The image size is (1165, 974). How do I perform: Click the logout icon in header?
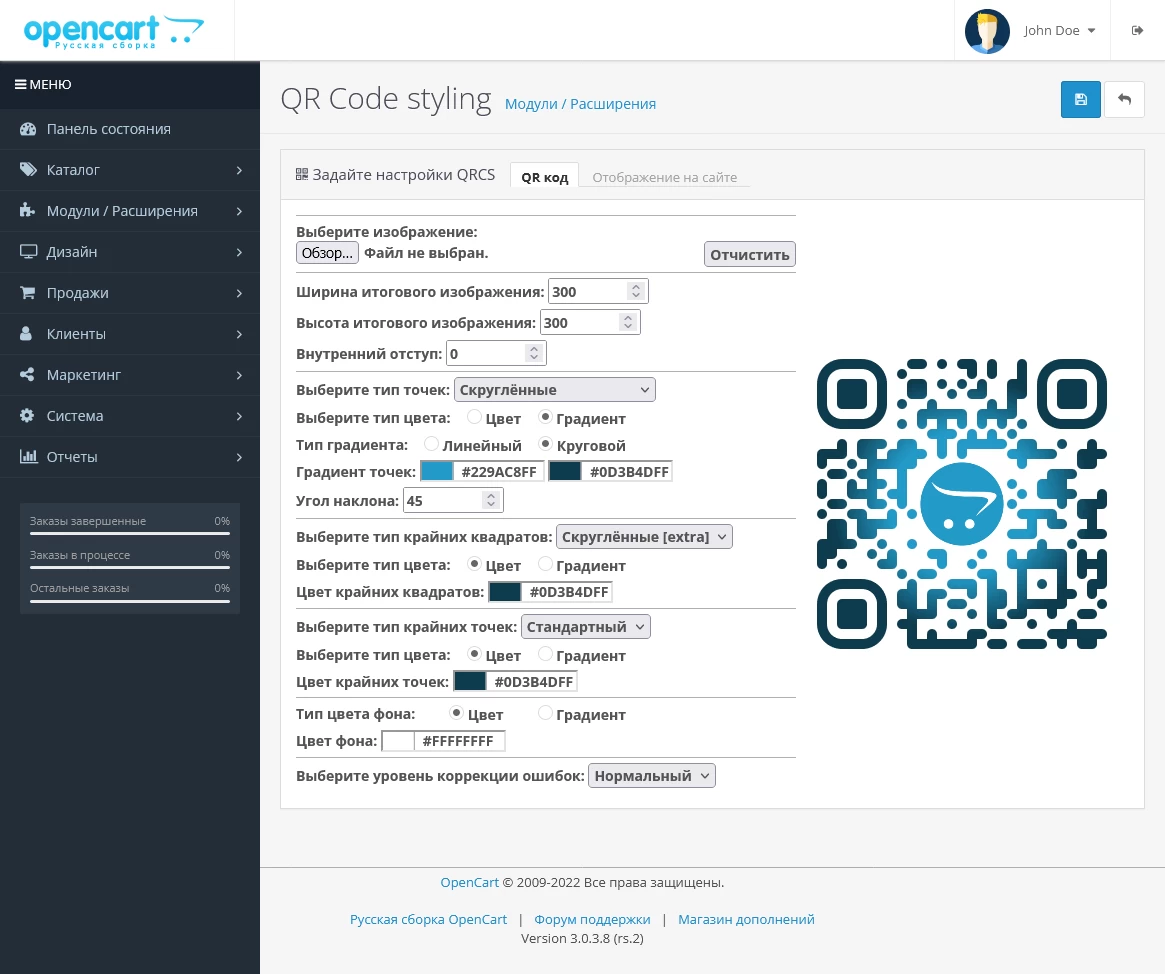click(1137, 30)
